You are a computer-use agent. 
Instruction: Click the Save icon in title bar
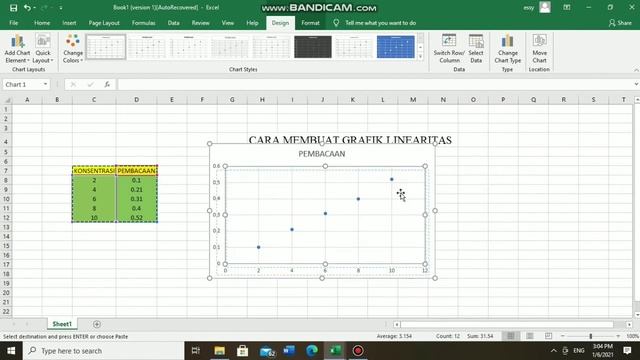point(13,7)
